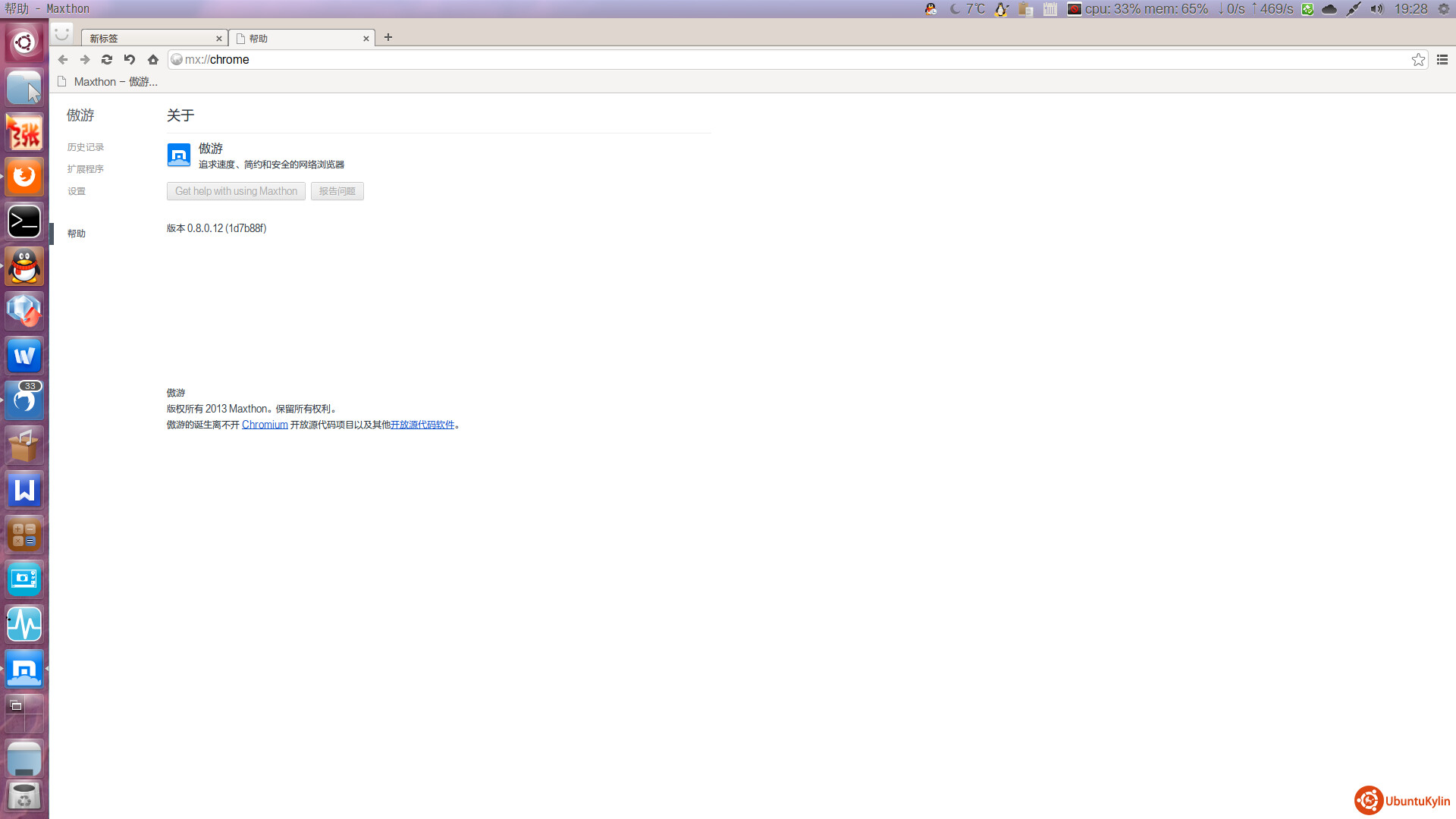Screen dimensions: 1456x819
Task: Close the 帮助 tab
Action: click(x=366, y=39)
